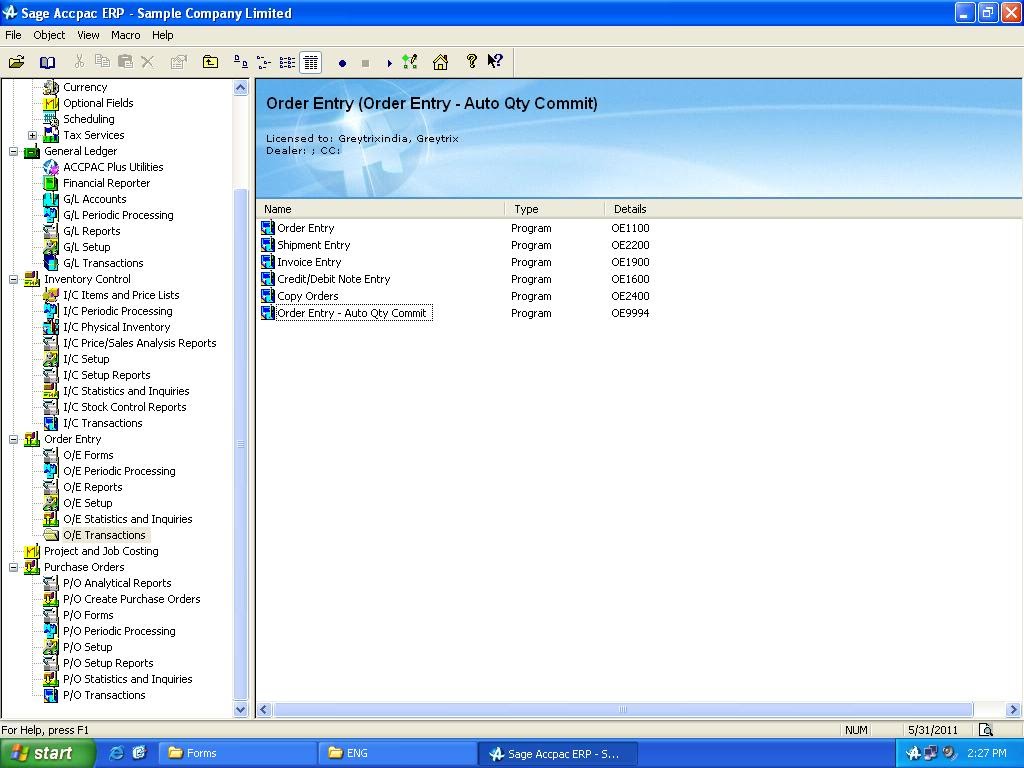Run macro using the play arrow icon
Viewport: 1024px width, 768px height.
tap(389, 63)
